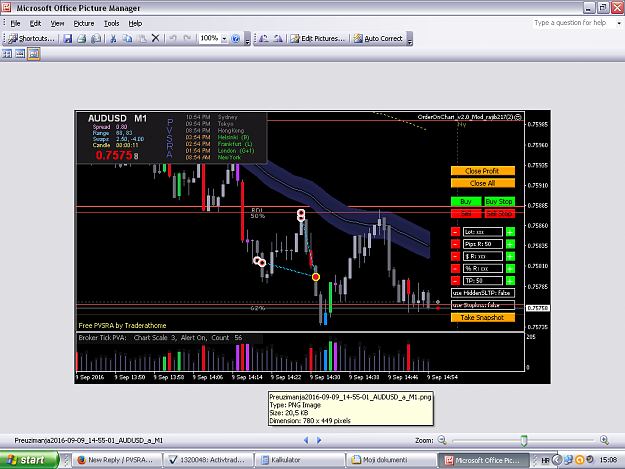Click the red minus beside TP: 50

[x=455, y=281]
